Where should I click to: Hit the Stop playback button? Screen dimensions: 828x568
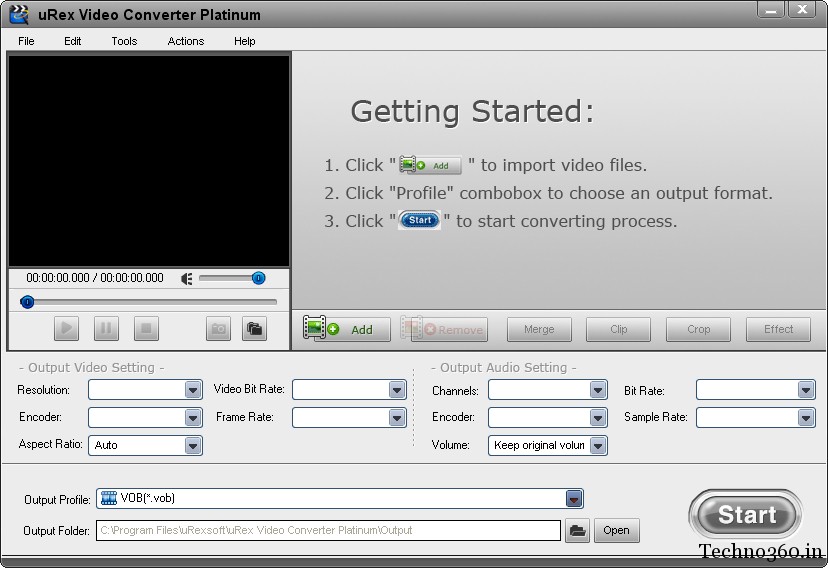click(x=146, y=328)
